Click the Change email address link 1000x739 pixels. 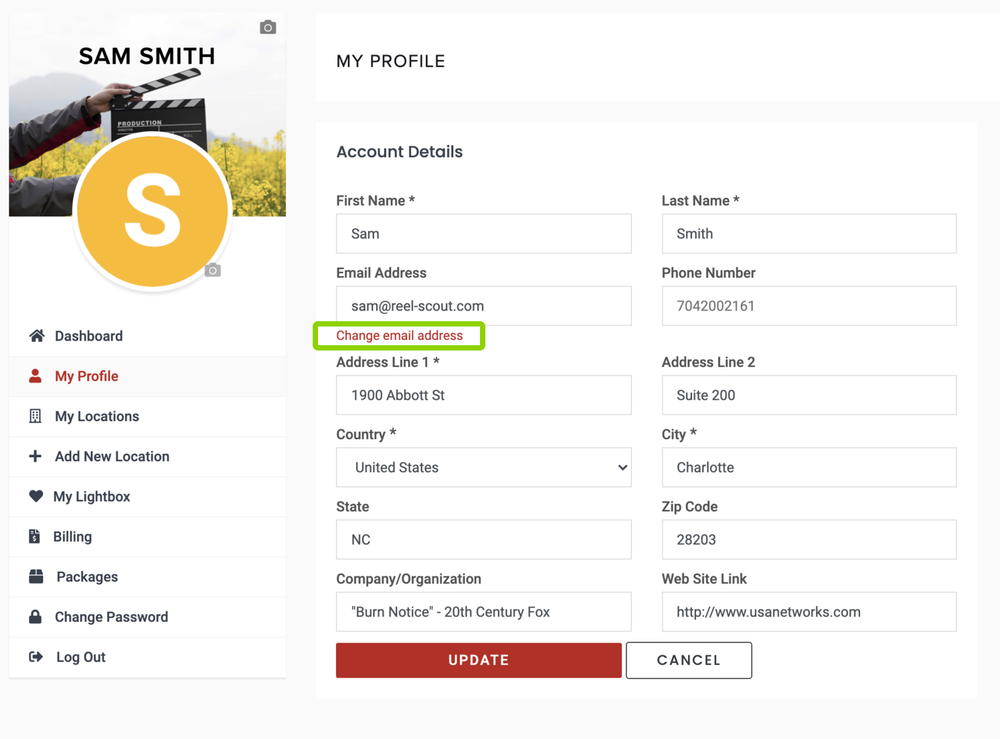point(399,336)
